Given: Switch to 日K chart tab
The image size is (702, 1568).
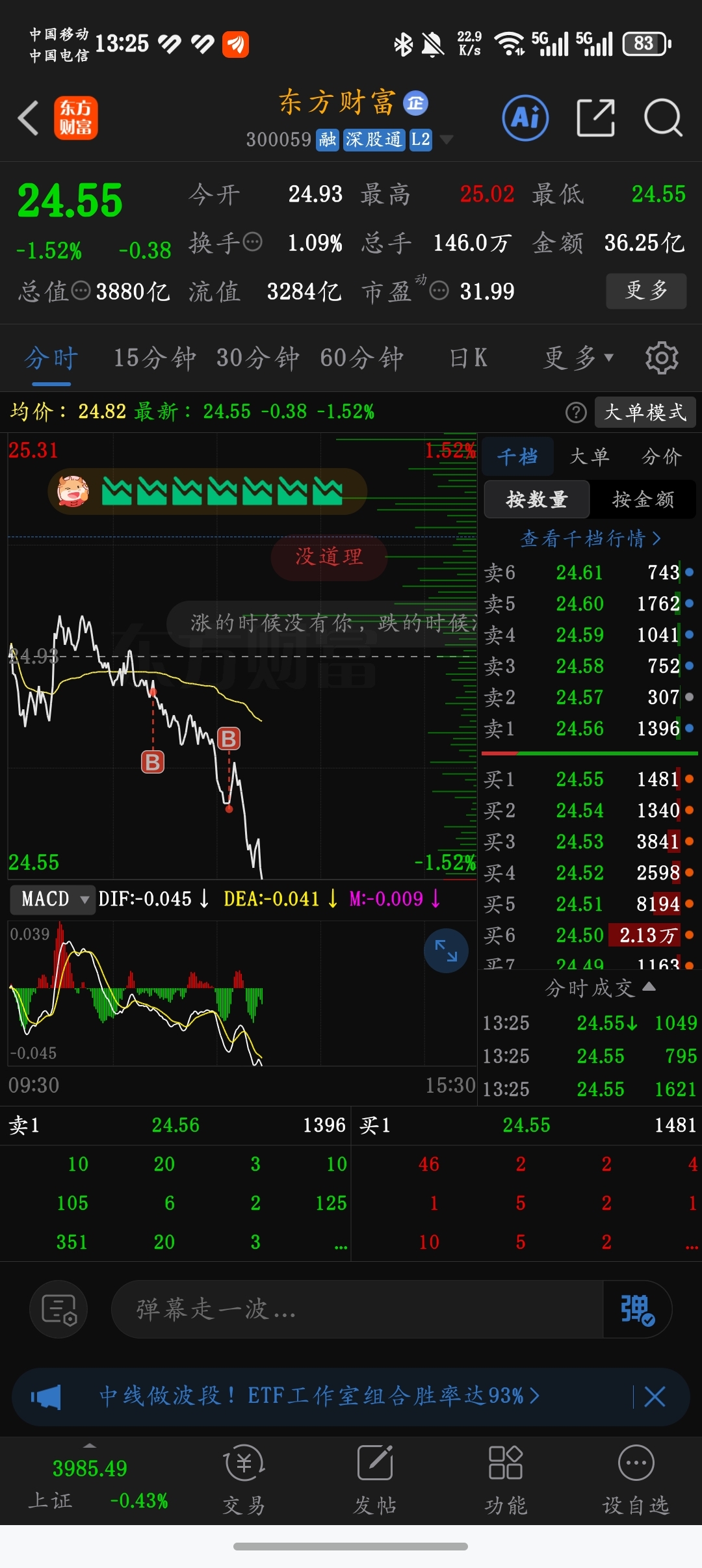Looking at the screenshot, I should pyautogui.click(x=468, y=358).
